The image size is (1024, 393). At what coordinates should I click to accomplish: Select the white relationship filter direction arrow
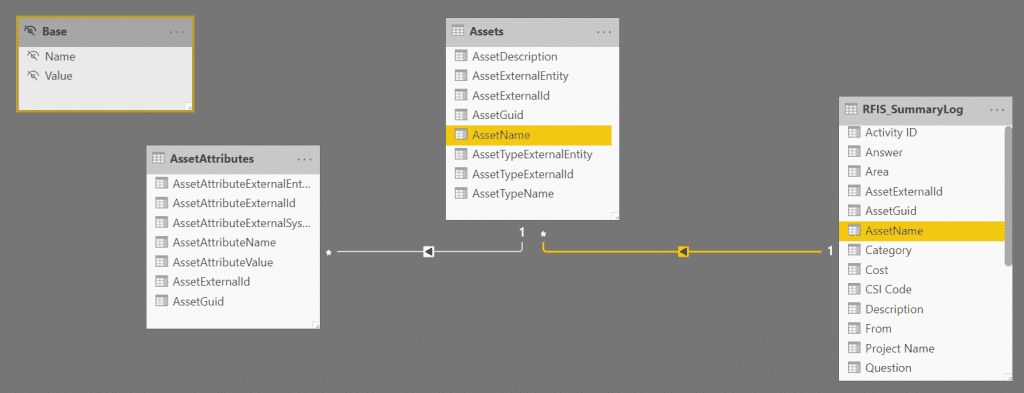(429, 251)
